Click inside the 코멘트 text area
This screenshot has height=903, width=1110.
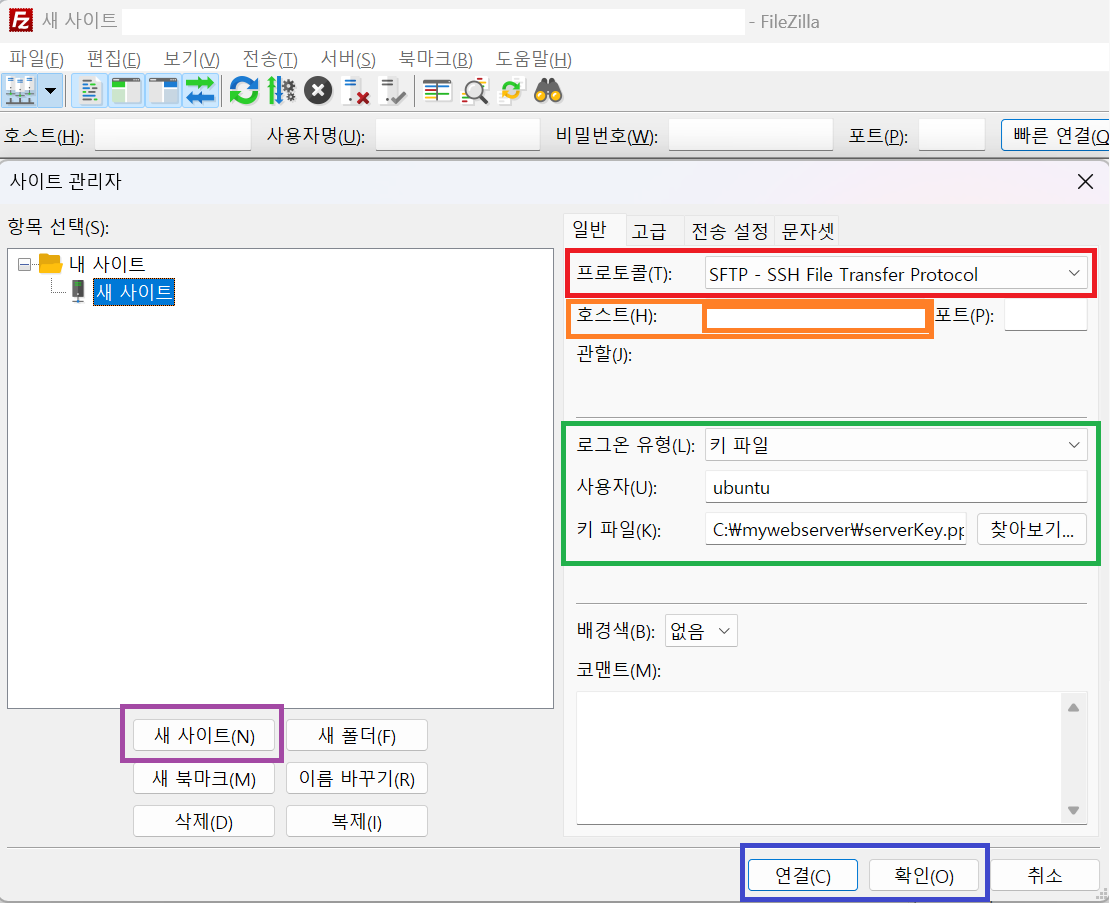(x=820, y=758)
